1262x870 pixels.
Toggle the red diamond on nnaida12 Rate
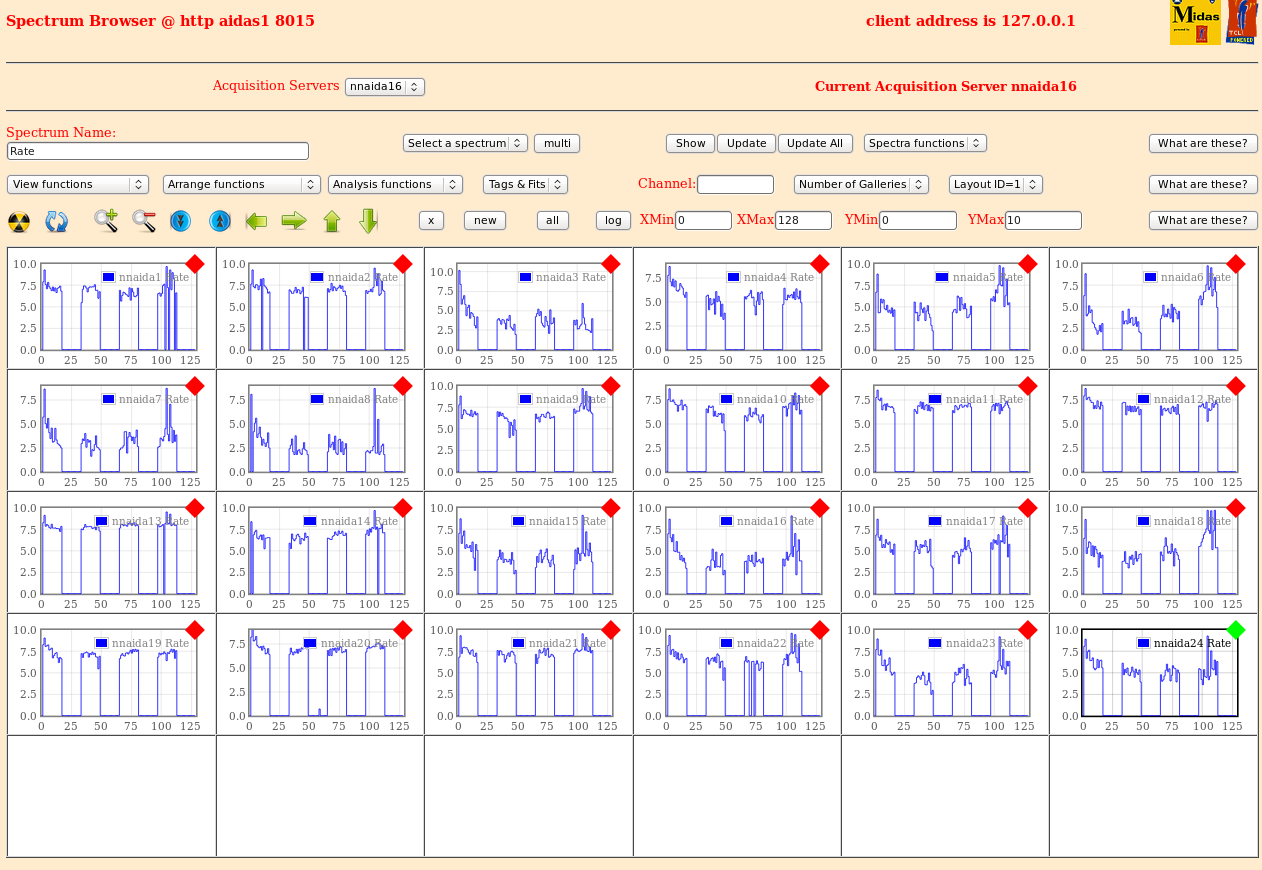(x=1236, y=386)
